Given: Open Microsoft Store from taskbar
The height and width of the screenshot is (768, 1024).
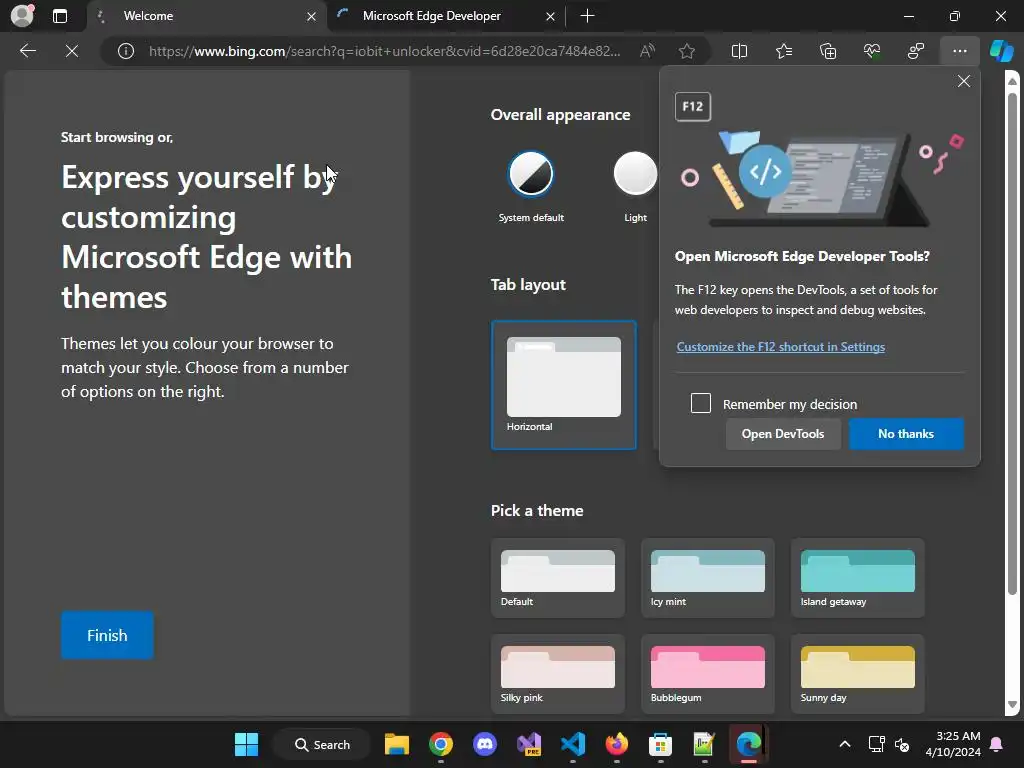Looking at the screenshot, I should [x=660, y=744].
